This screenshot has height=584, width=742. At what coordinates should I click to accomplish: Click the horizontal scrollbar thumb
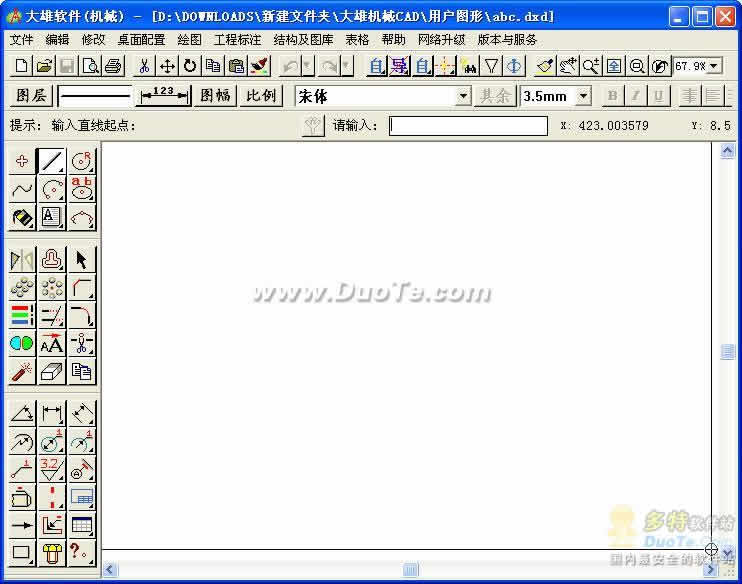(411, 569)
